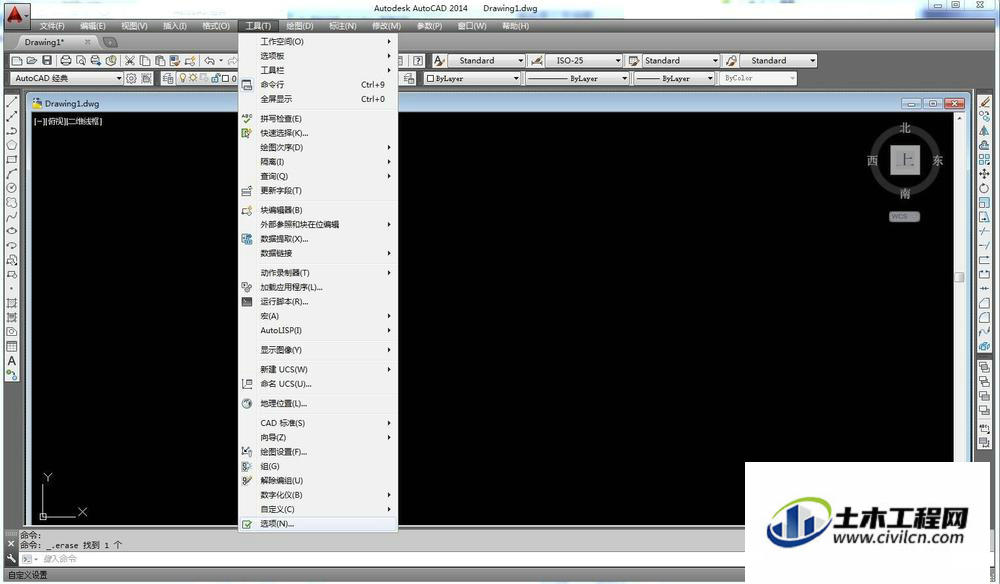Select the Erase tool in Modify toolbar
Viewport: 1000px width, 584px height.
coord(985,102)
